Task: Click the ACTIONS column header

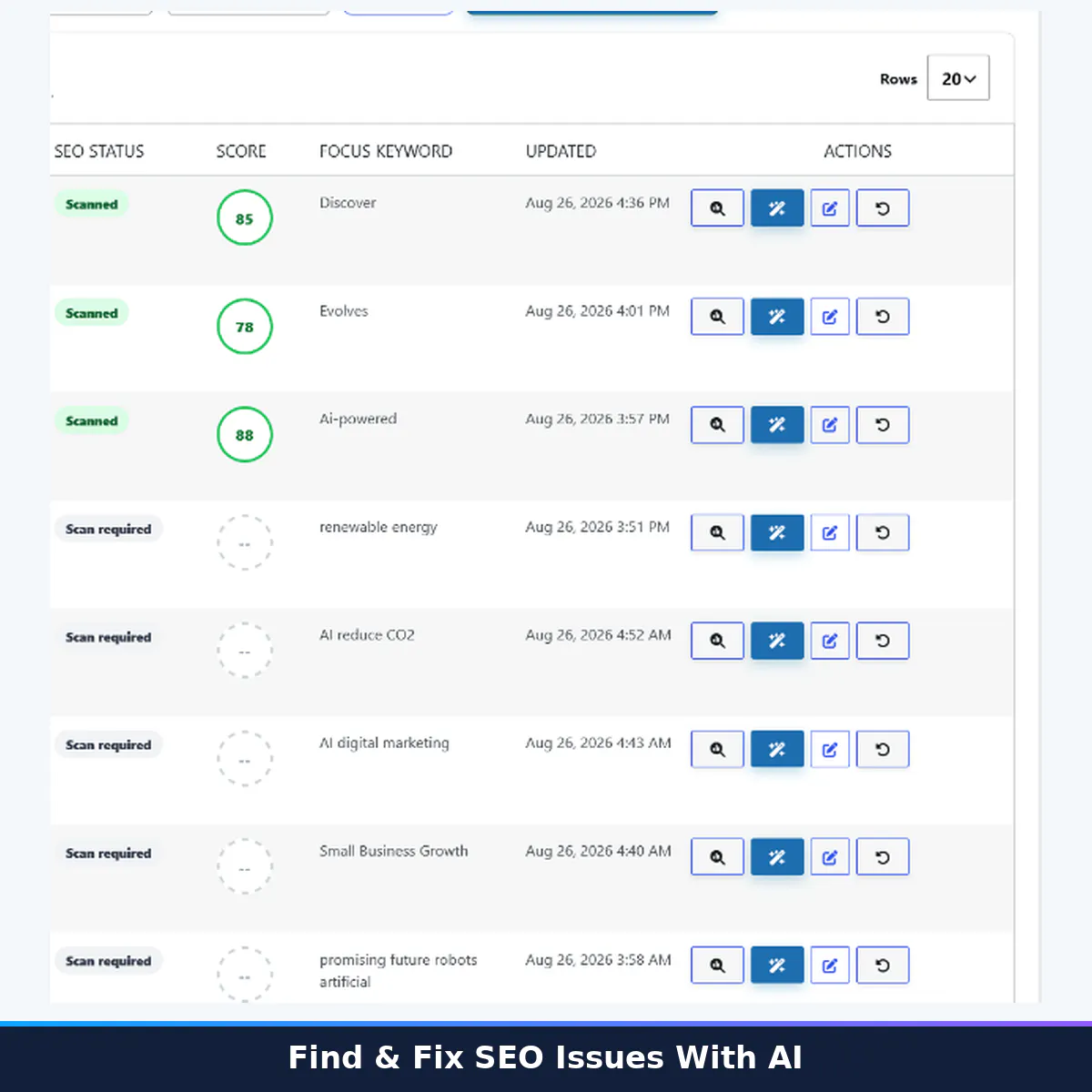Action: tap(857, 151)
